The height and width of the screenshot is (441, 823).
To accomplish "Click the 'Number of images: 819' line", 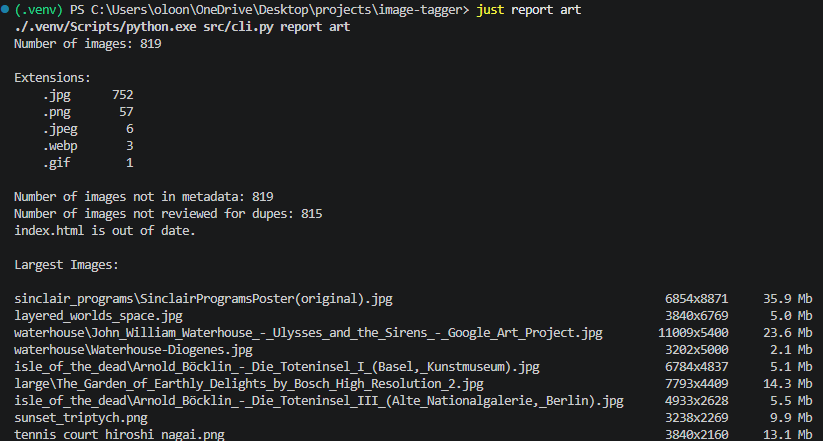I will pos(88,44).
